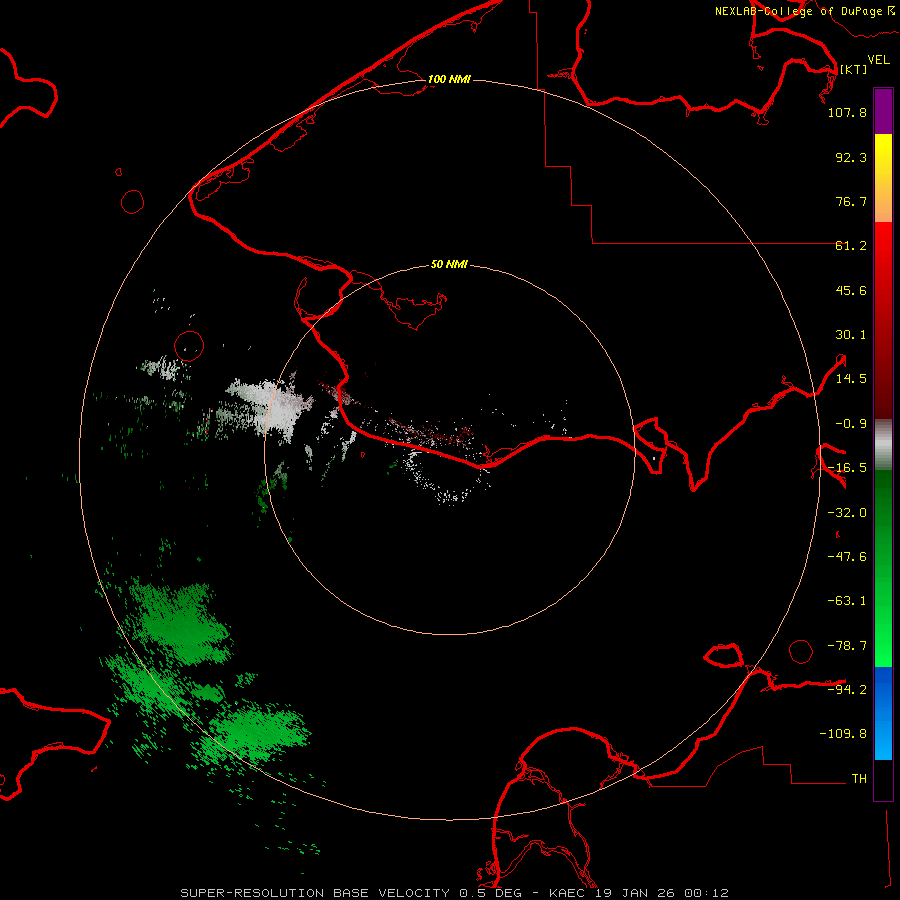
Task: Click the purple segment of color bar
Action: click(x=883, y=111)
